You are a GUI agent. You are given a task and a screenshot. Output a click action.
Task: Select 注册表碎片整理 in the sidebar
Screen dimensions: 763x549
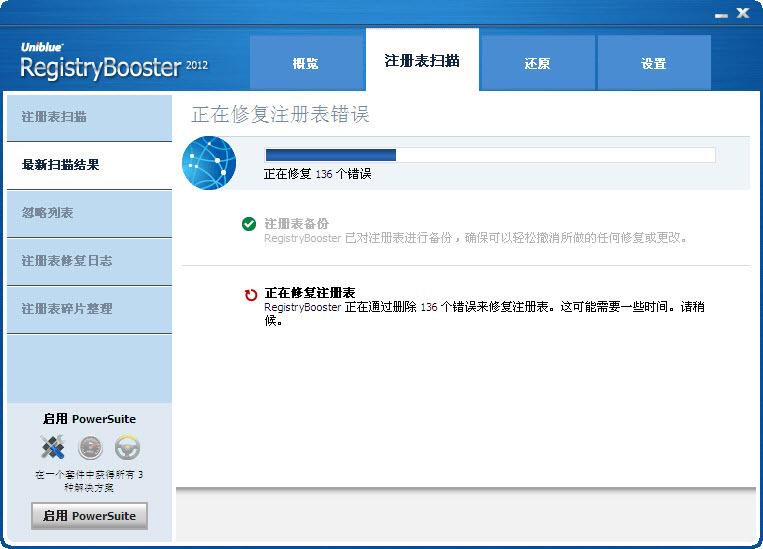(88, 309)
